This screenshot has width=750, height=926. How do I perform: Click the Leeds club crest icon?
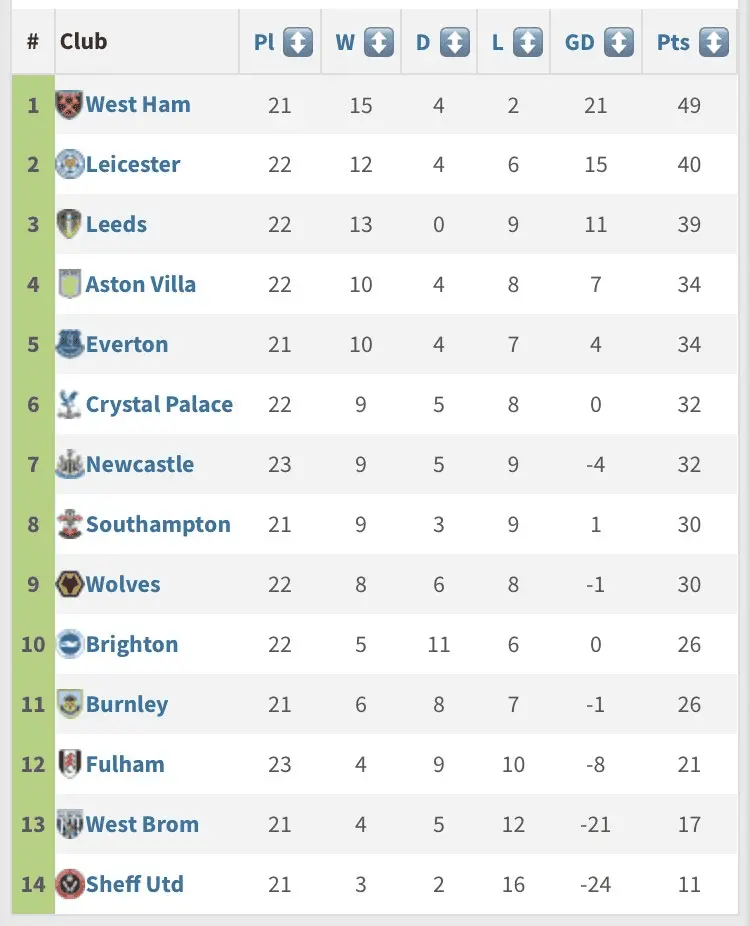[x=70, y=224]
